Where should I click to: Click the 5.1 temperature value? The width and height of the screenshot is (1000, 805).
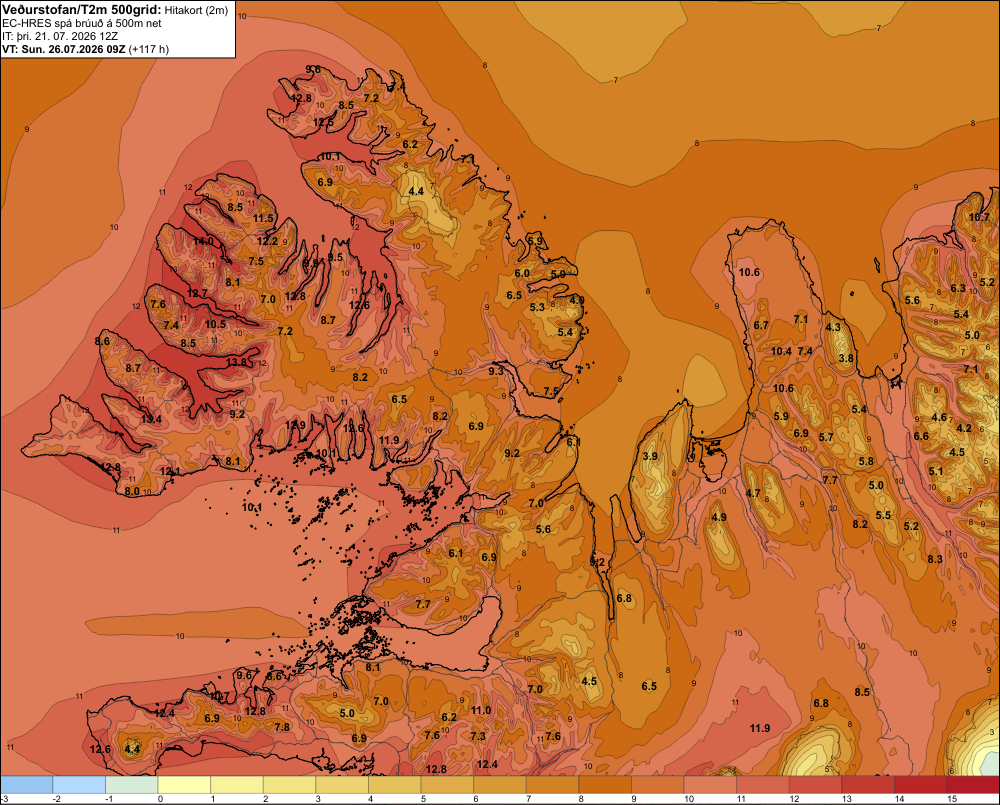(936, 471)
